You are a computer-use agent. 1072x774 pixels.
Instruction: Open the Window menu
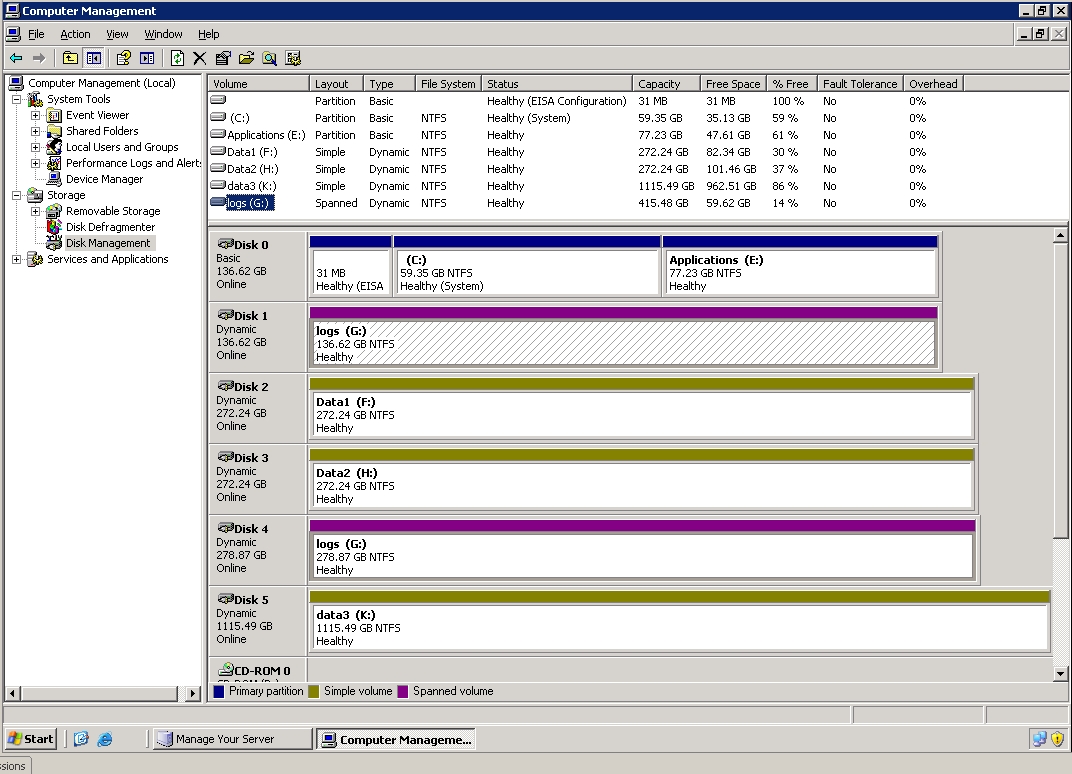(x=163, y=34)
